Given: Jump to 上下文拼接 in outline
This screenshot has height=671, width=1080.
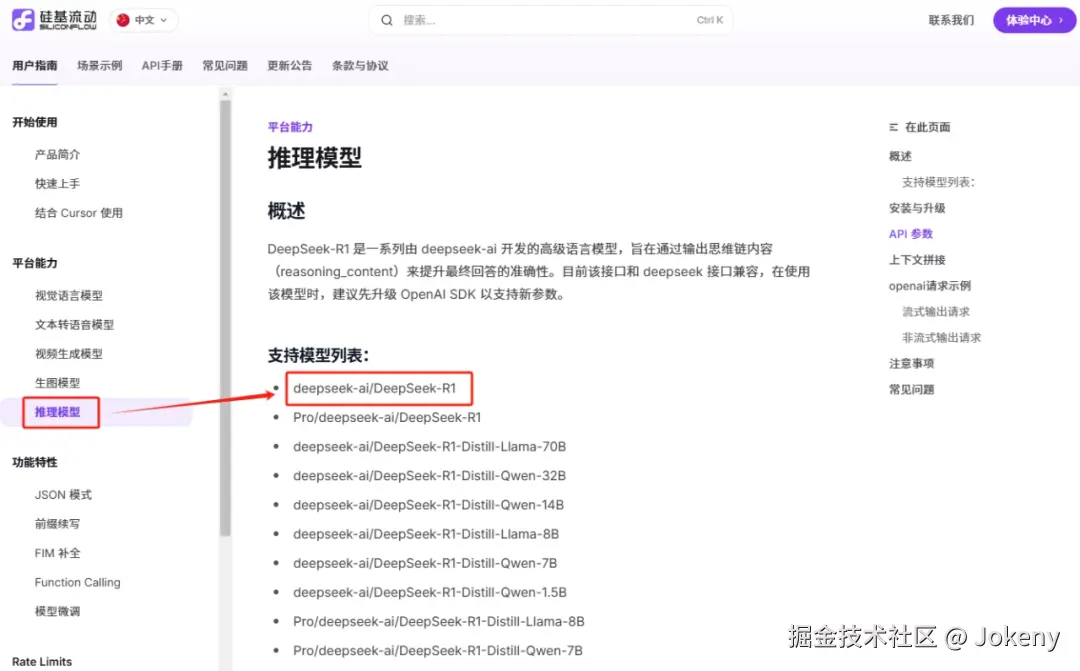Looking at the screenshot, I should point(917,260).
